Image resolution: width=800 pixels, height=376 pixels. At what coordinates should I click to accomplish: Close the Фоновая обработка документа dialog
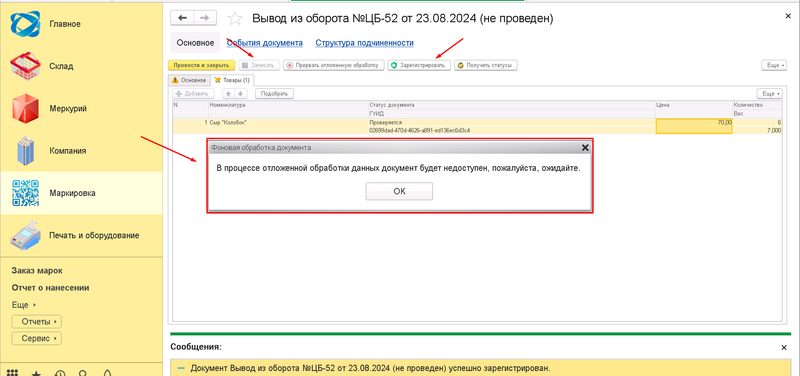[585, 147]
